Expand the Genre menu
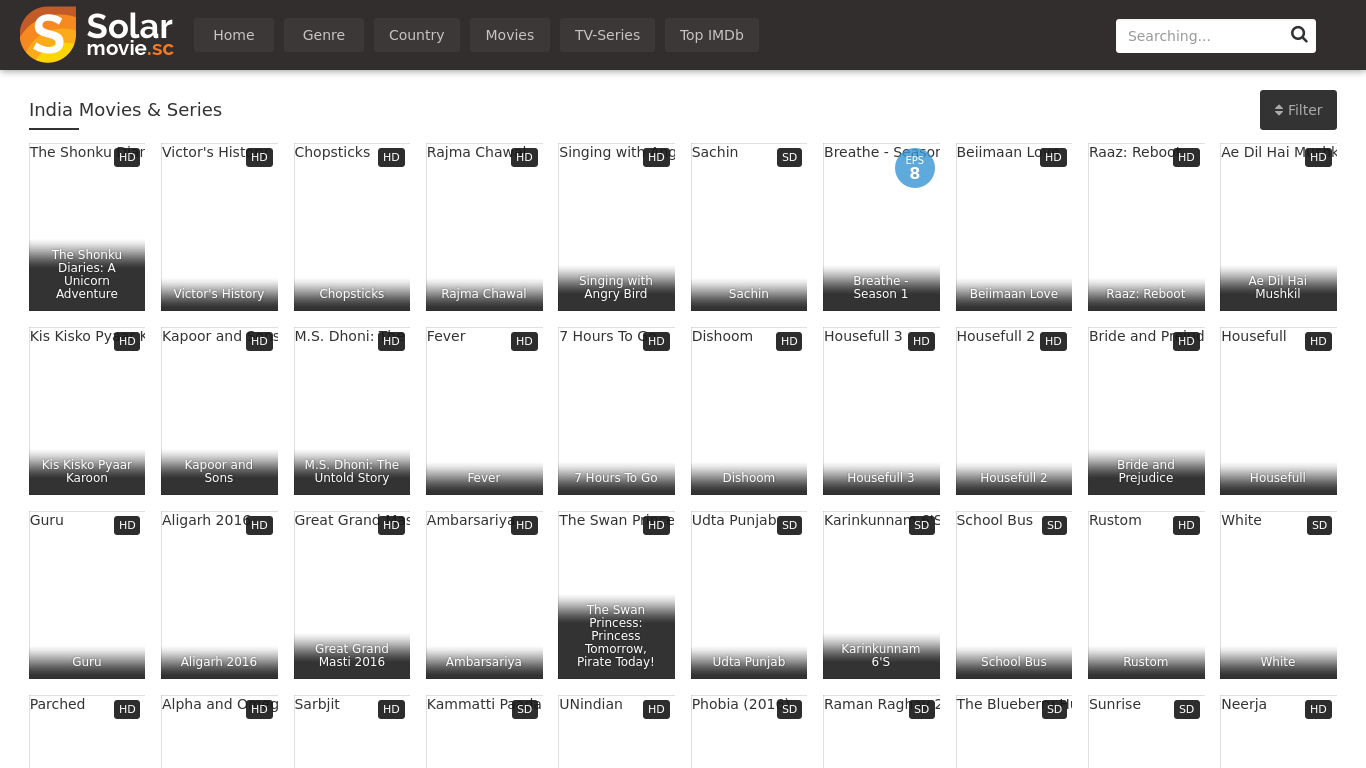 pyautogui.click(x=323, y=35)
